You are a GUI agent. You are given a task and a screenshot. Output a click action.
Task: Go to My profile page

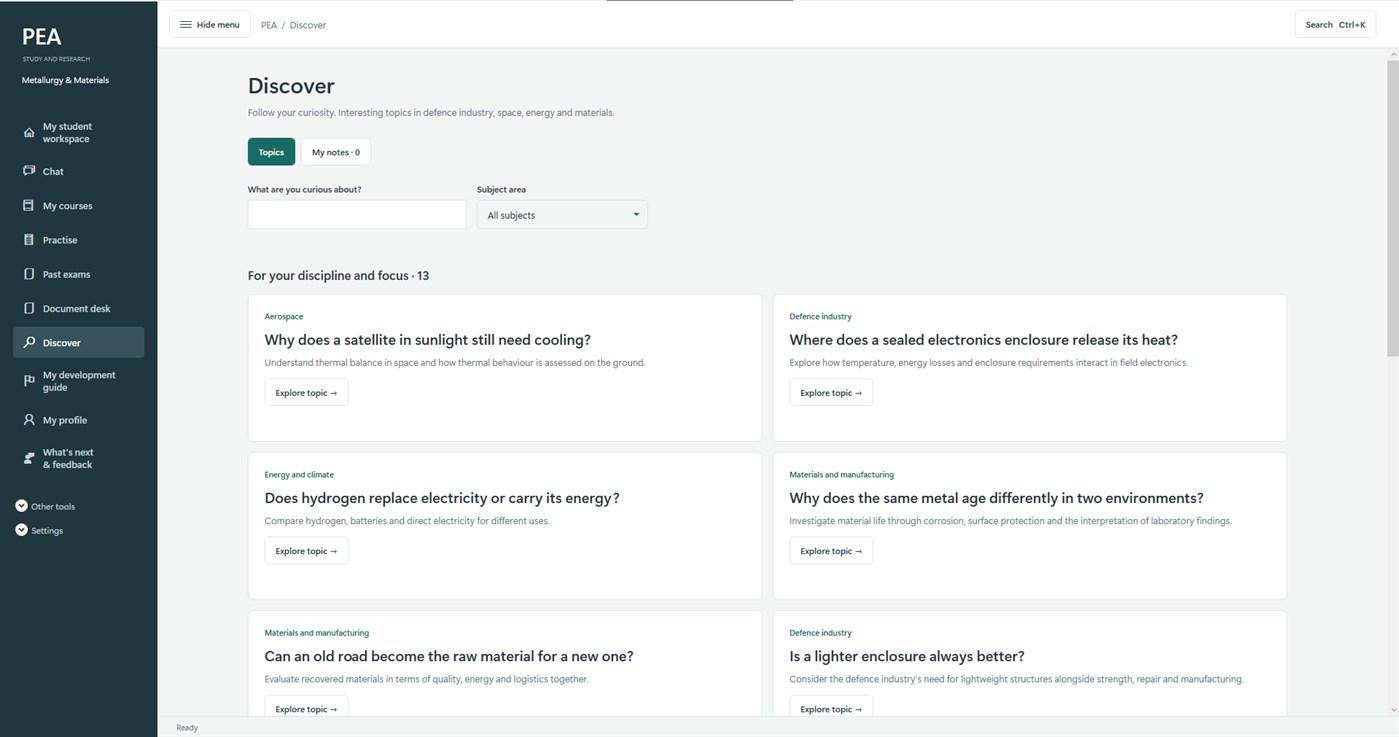point(78,420)
